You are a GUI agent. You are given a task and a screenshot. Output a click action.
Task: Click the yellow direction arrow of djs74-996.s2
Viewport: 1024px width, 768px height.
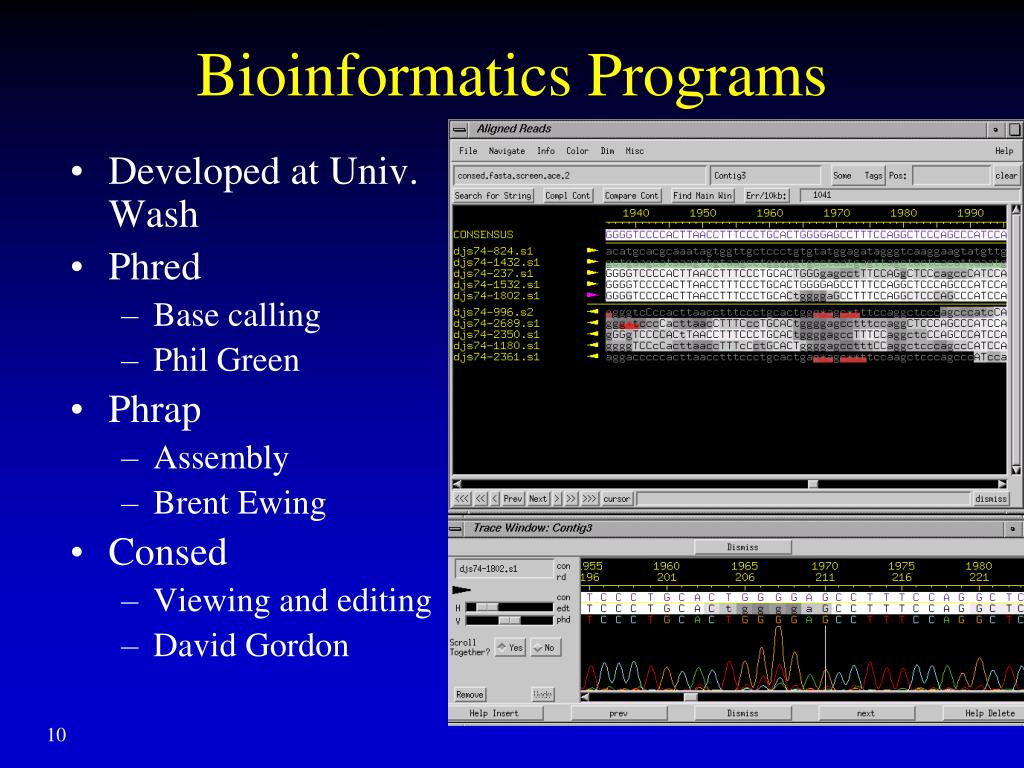pos(592,312)
